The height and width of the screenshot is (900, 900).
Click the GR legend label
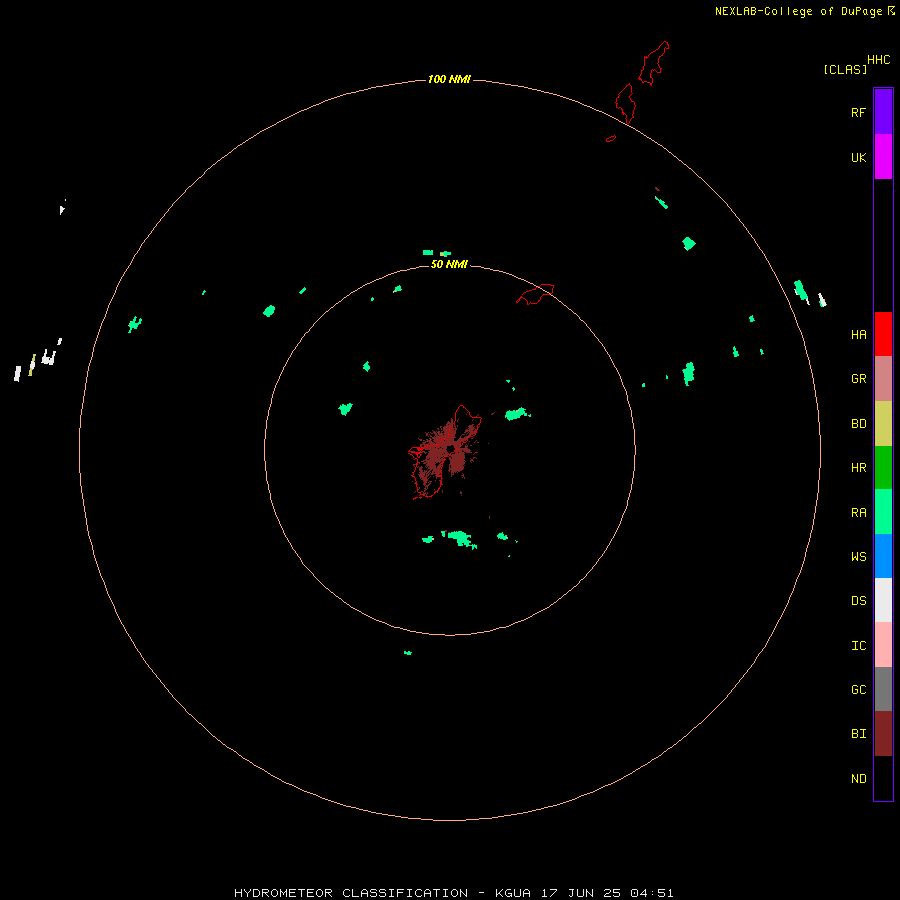click(x=858, y=379)
